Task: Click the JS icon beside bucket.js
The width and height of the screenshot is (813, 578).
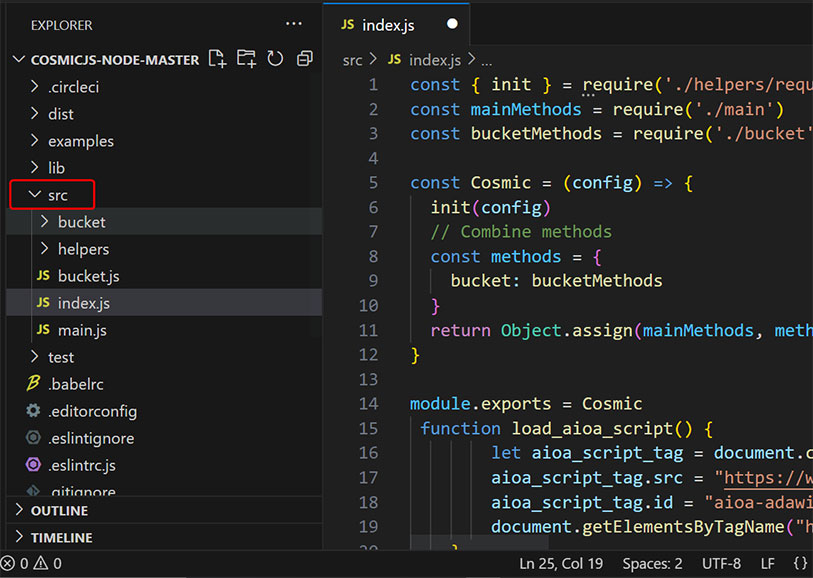Action: 44,276
